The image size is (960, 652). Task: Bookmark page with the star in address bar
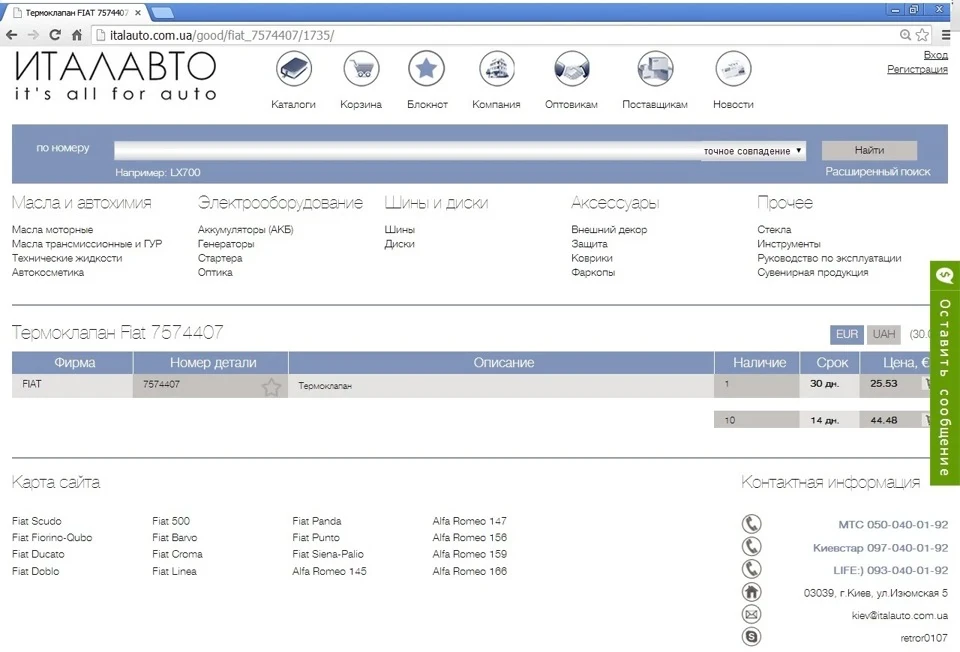click(922, 35)
